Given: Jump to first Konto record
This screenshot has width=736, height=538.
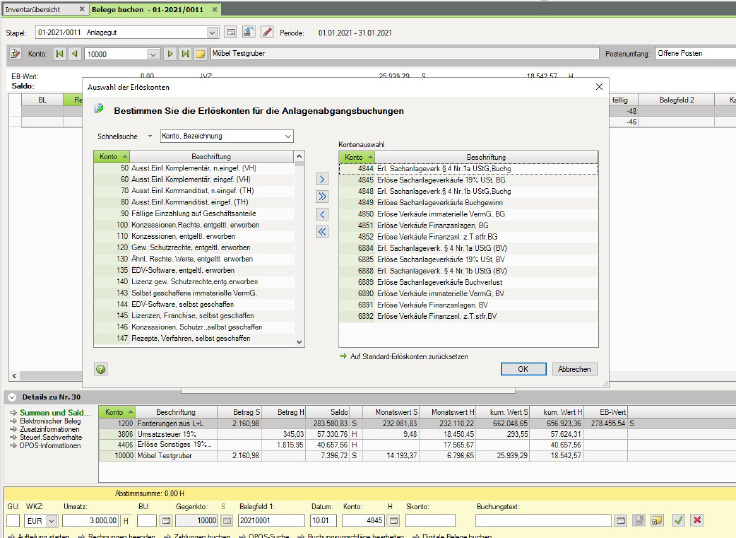Looking at the screenshot, I should click(x=60, y=54).
